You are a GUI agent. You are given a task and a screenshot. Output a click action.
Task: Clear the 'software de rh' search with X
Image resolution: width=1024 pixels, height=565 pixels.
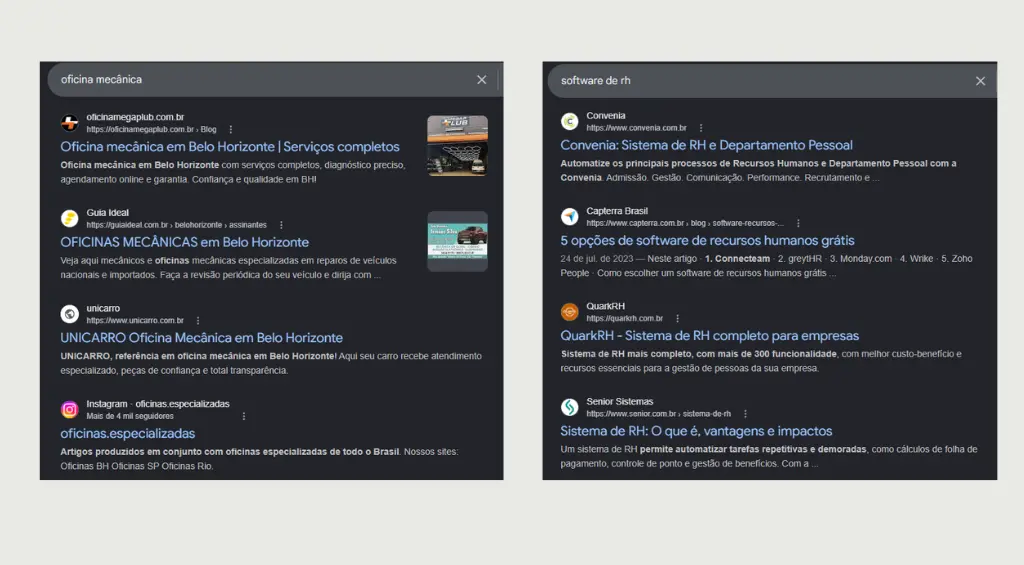(980, 81)
